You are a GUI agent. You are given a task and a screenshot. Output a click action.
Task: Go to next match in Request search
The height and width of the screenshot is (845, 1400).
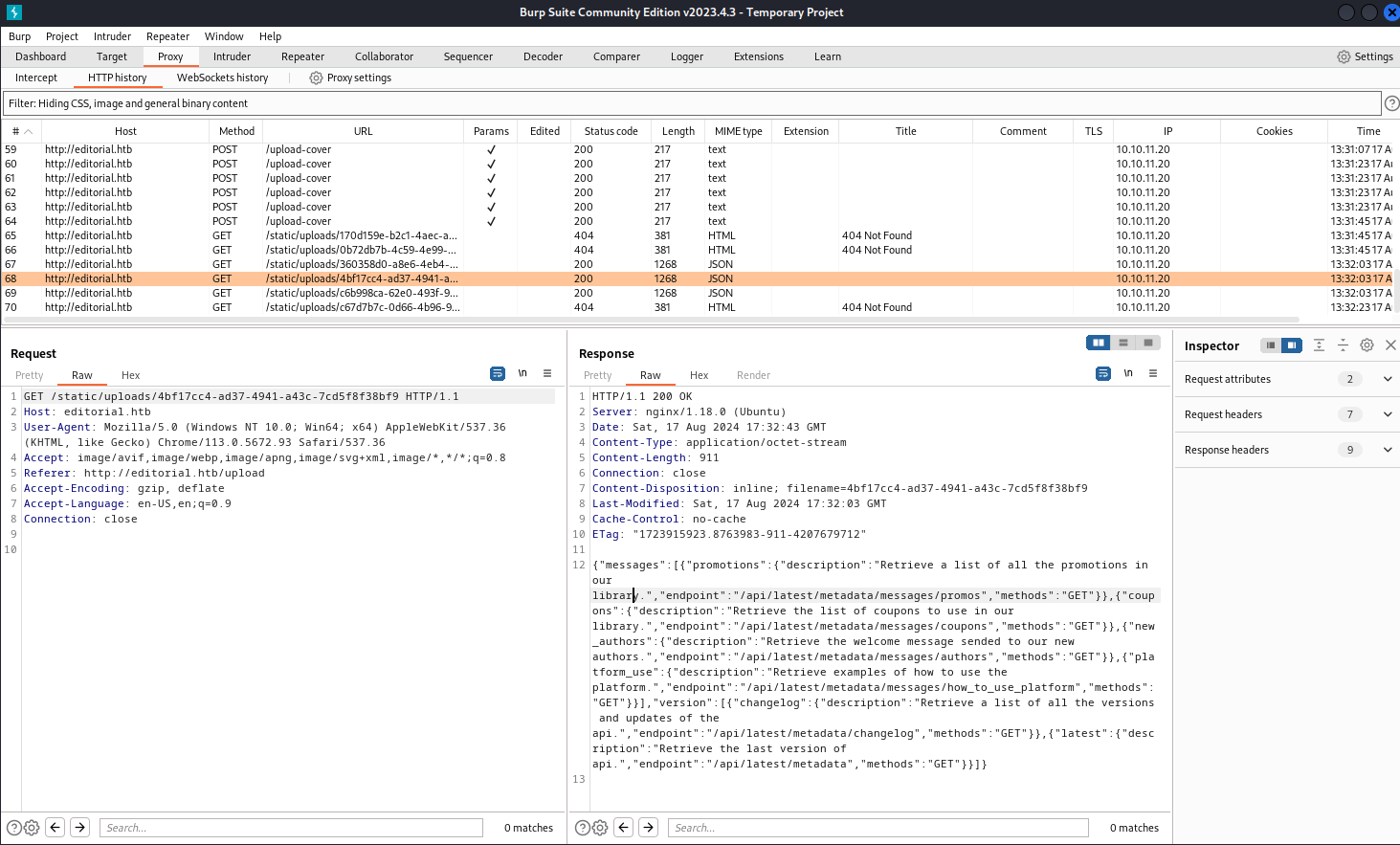80,828
